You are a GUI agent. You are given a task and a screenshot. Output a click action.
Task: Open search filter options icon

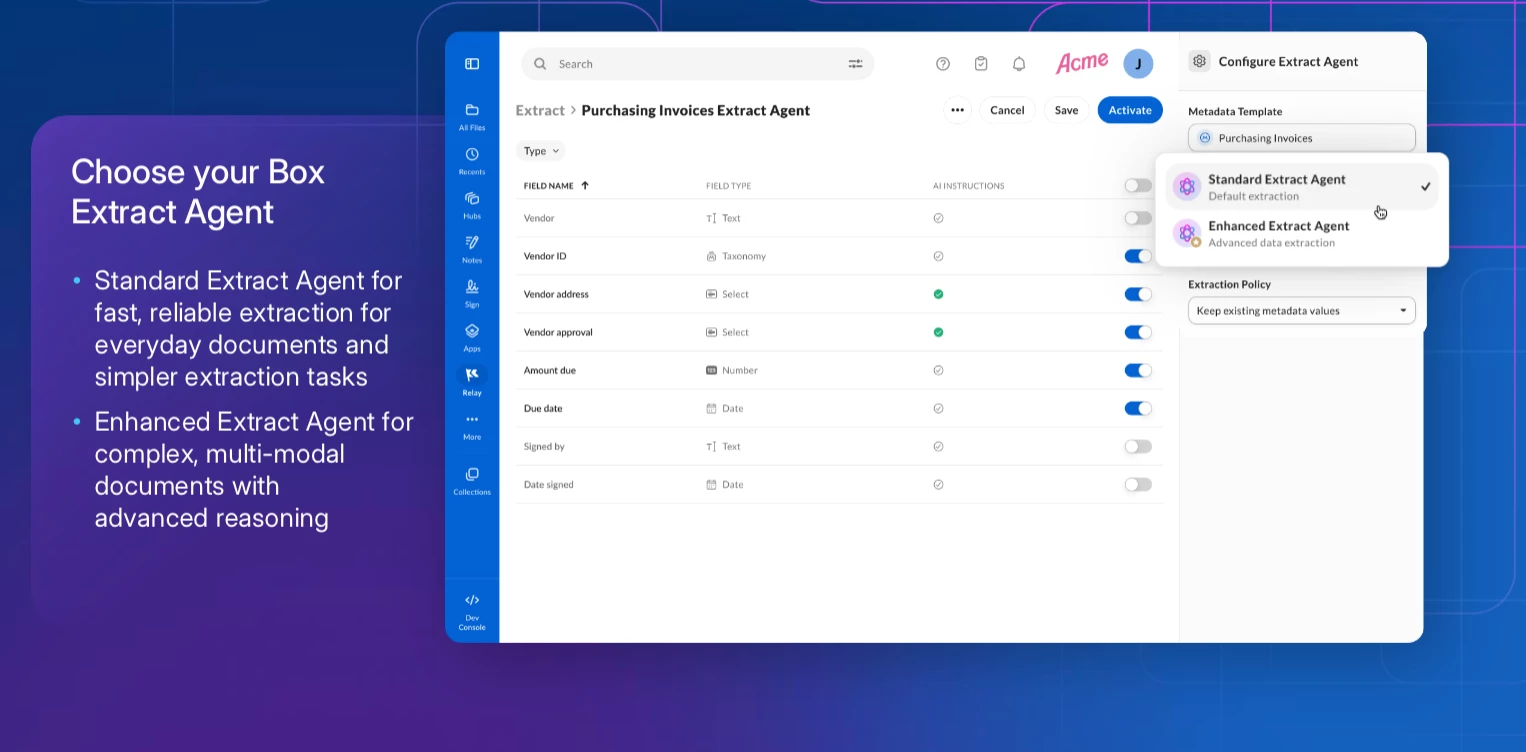click(855, 64)
